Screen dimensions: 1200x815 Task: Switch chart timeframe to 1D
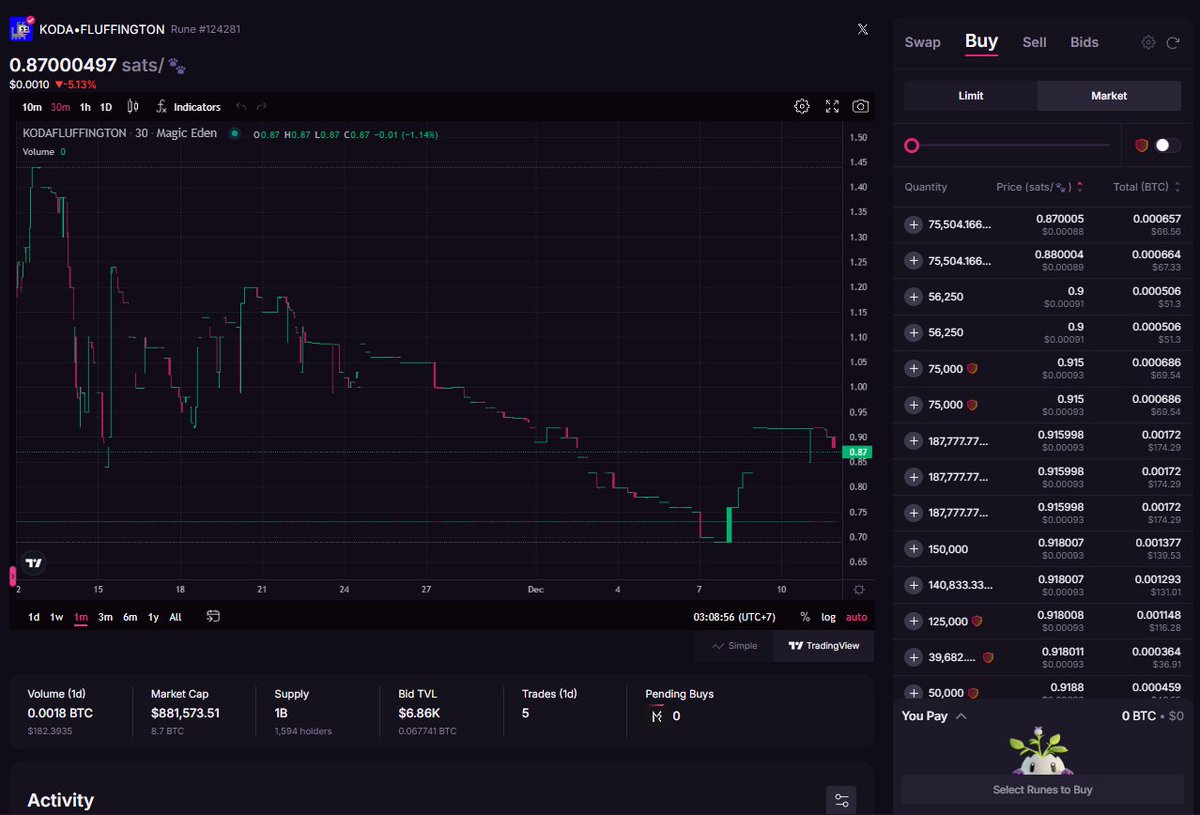point(105,106)
